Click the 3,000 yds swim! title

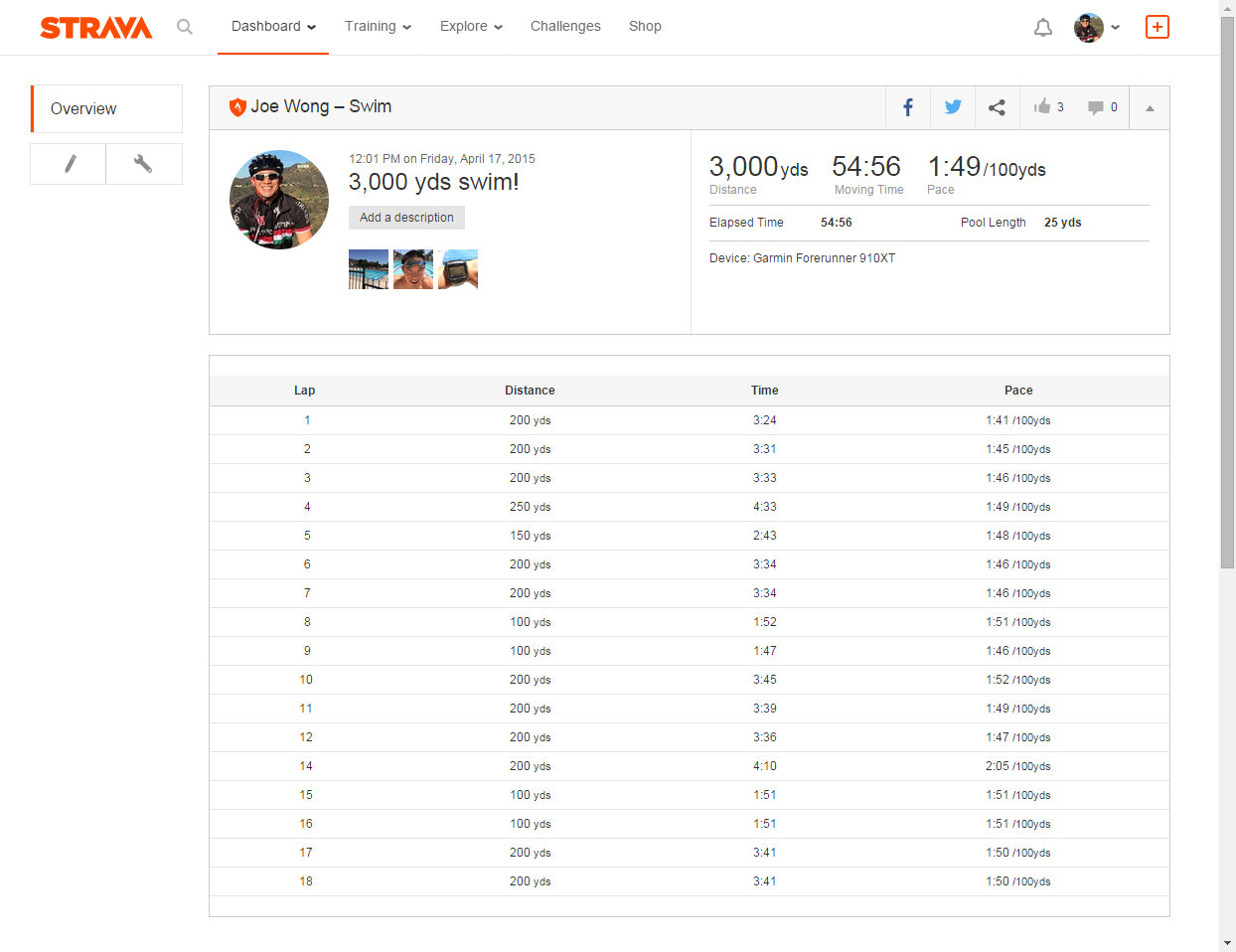point(433,182)
